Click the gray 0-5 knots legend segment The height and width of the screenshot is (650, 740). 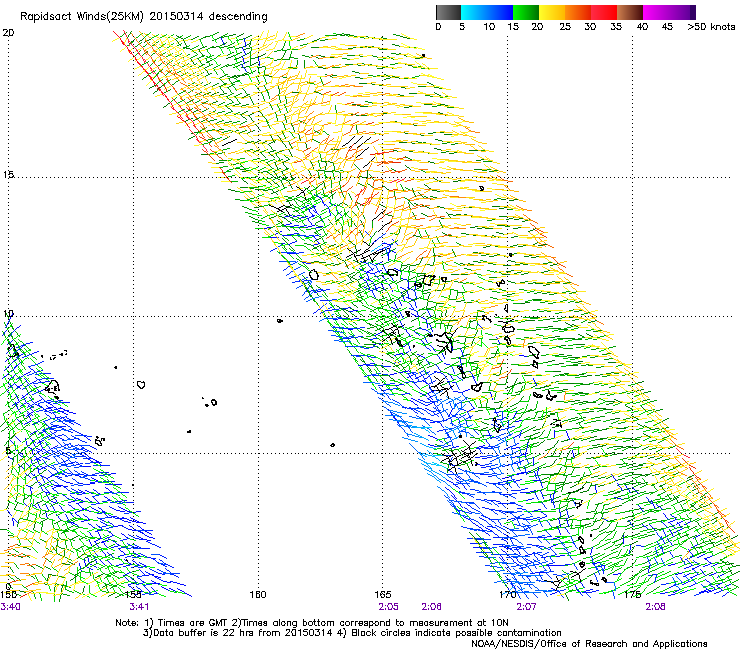(448, 12)
